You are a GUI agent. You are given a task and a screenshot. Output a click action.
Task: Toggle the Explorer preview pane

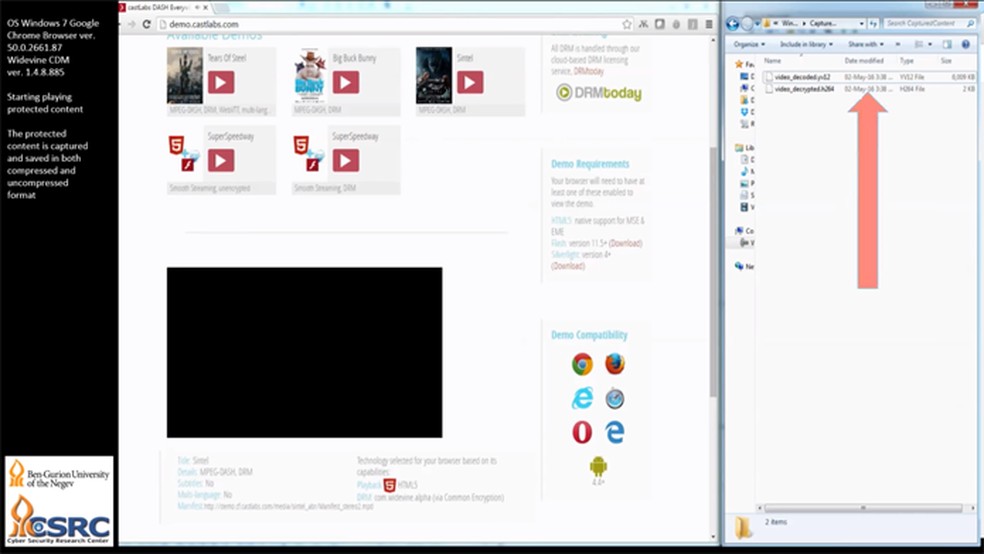click(947, 45)
